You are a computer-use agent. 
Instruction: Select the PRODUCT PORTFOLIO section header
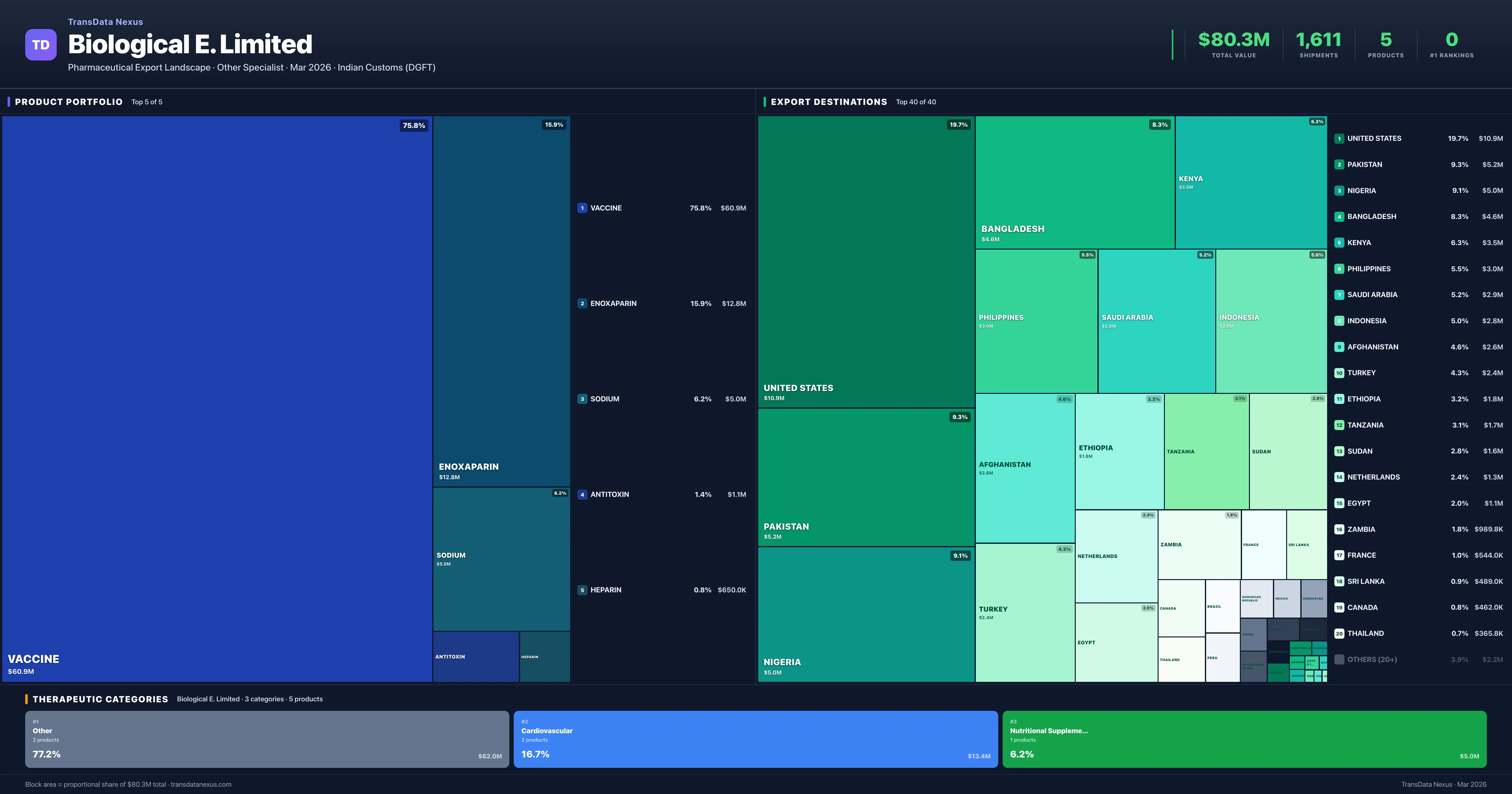pyautogui.click(x=69, y=101)
